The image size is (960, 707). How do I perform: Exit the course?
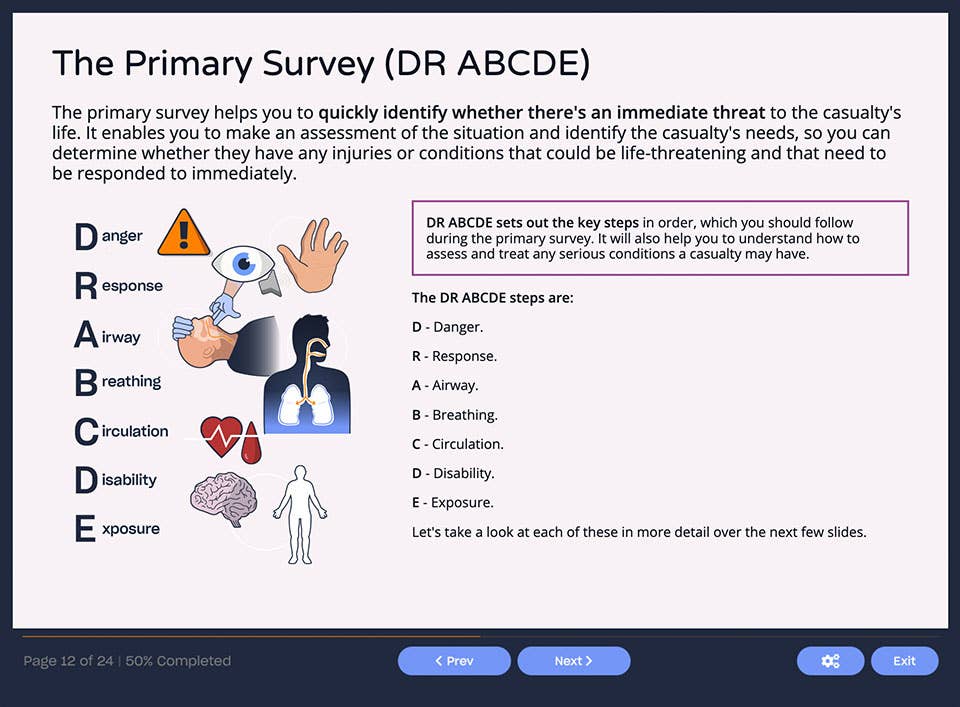click(x=904, y=661)
